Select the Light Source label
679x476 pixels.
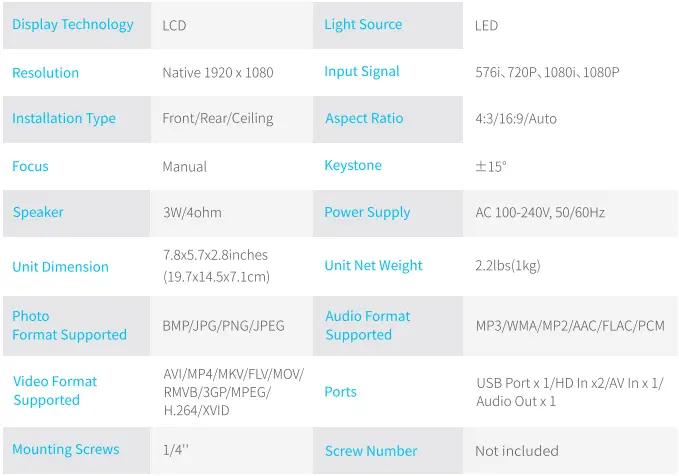pyautogui.click(x=363, y=25)
